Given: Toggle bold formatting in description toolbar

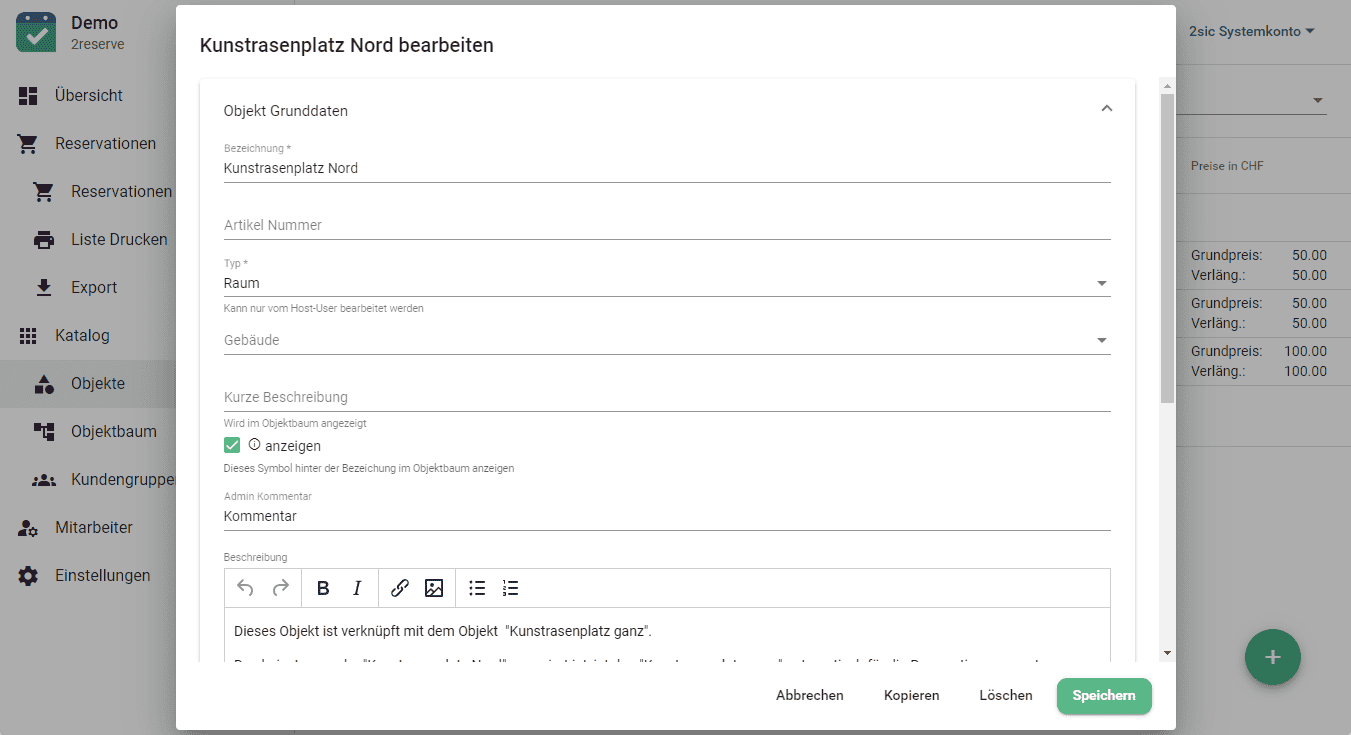Looking at the screenshot, I should [x=323, y=588].
